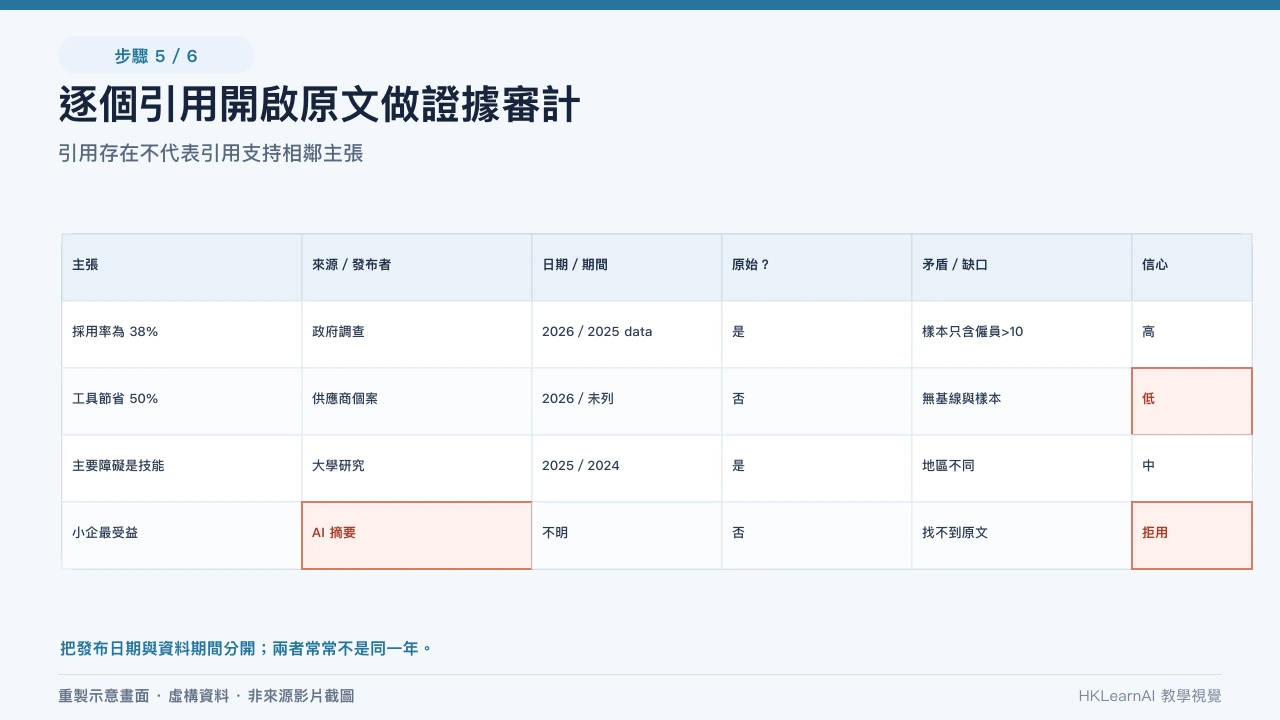Click the subtitle 引用存在不代表引用支持相鄰主張
This screenshot has height=720, width=1280.
tap(210, 153)
